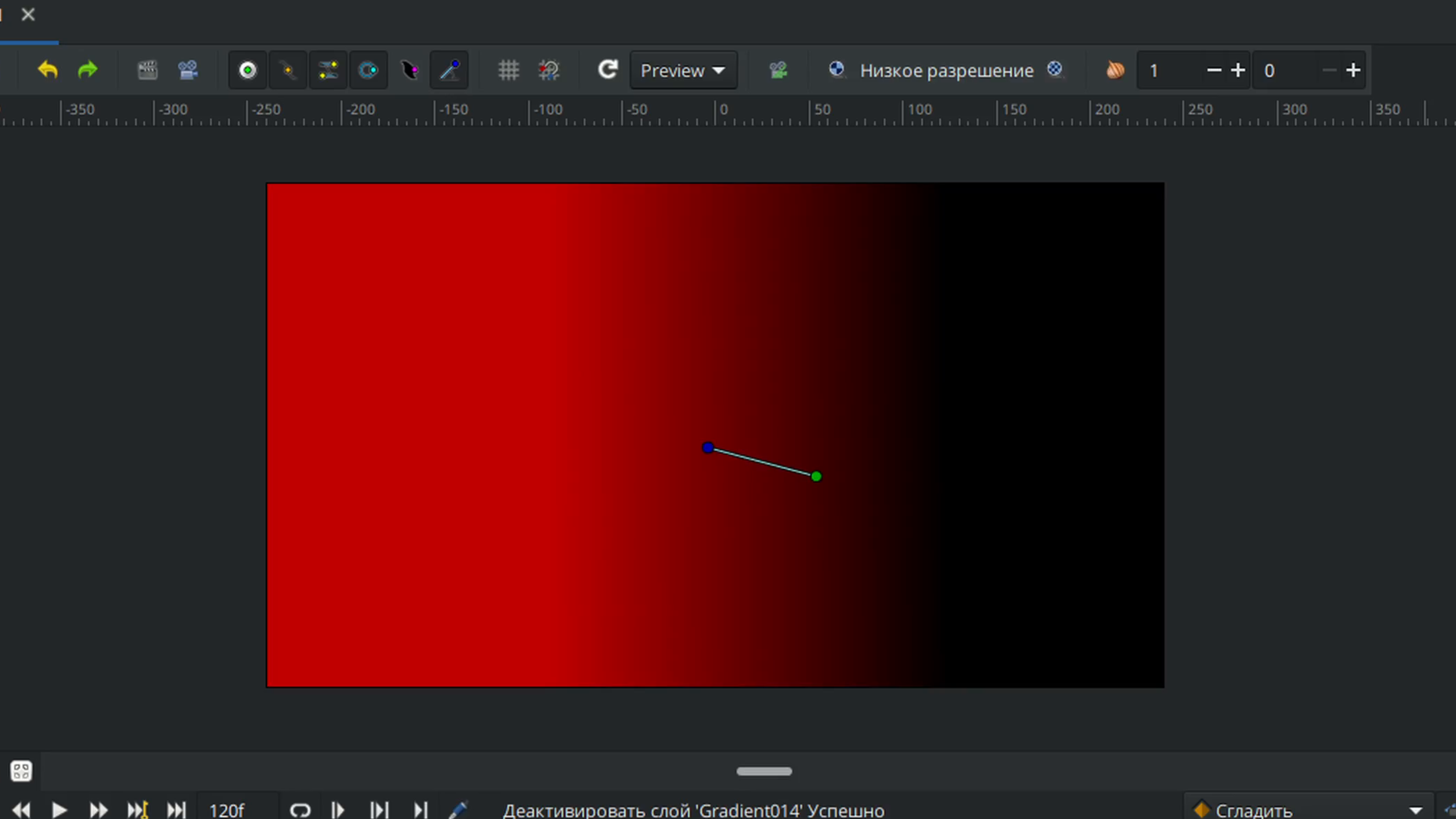Viewport: 1456px width, 819px height.
Task: Click the yellow undo arrow
Action: (x=48, y=70)
